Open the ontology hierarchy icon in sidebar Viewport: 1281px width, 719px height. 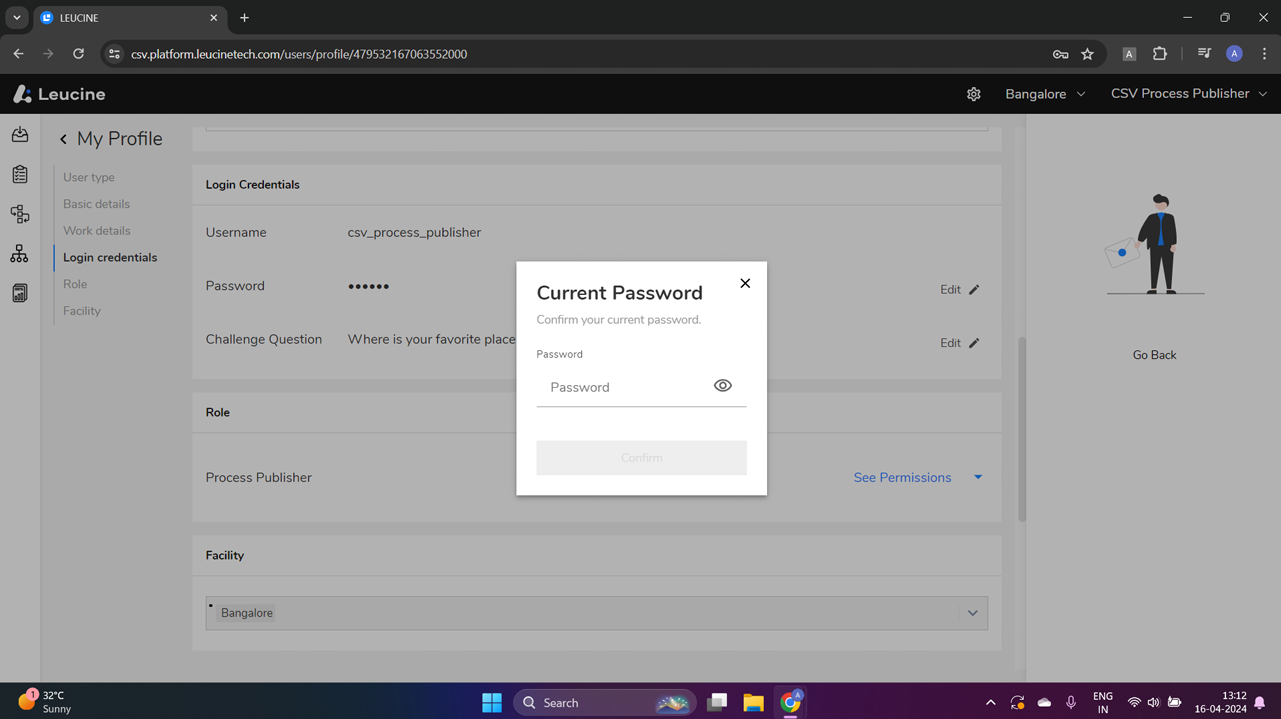click(x=19, y=253)
